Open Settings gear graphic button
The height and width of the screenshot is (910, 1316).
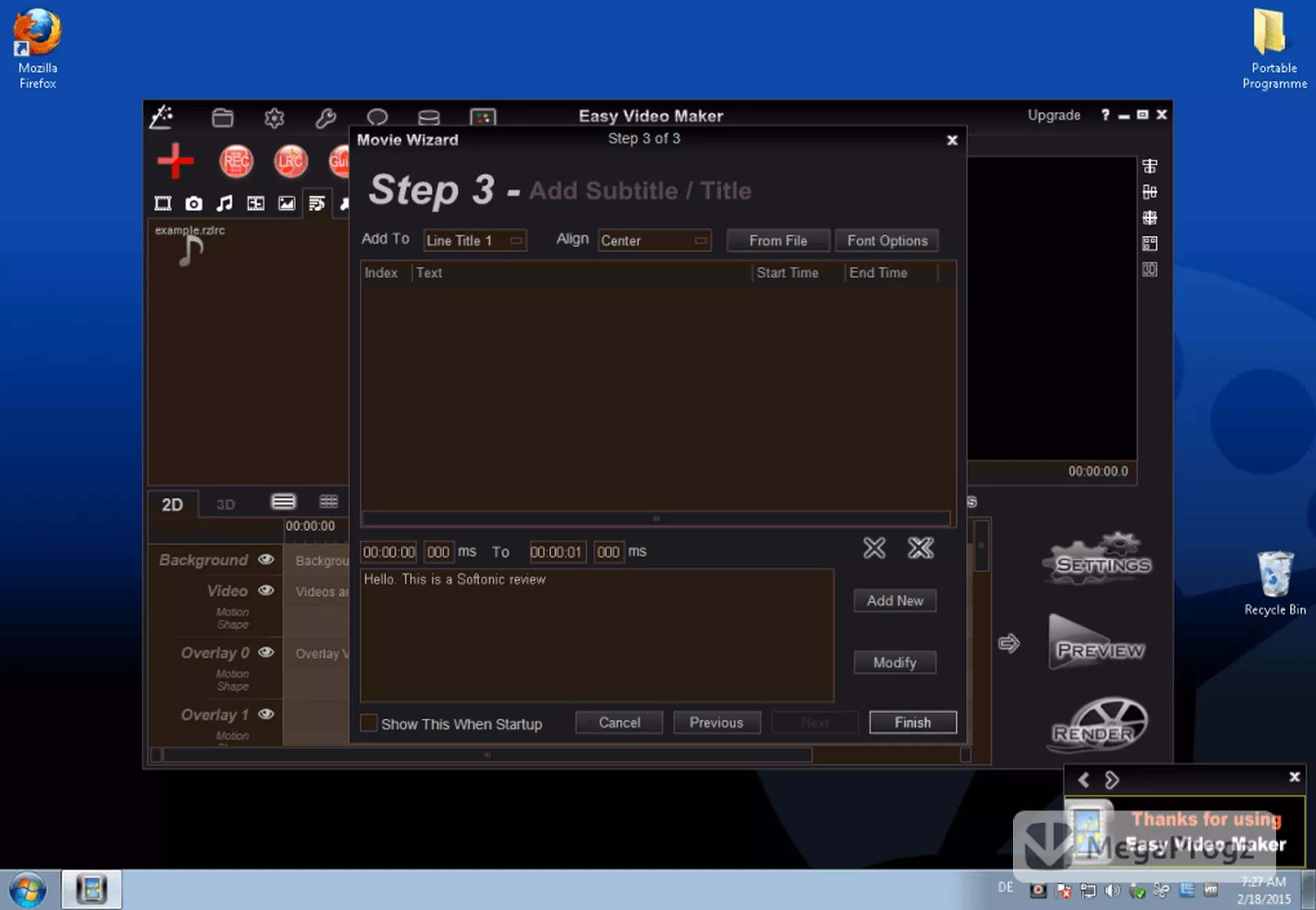[1098, 559]
